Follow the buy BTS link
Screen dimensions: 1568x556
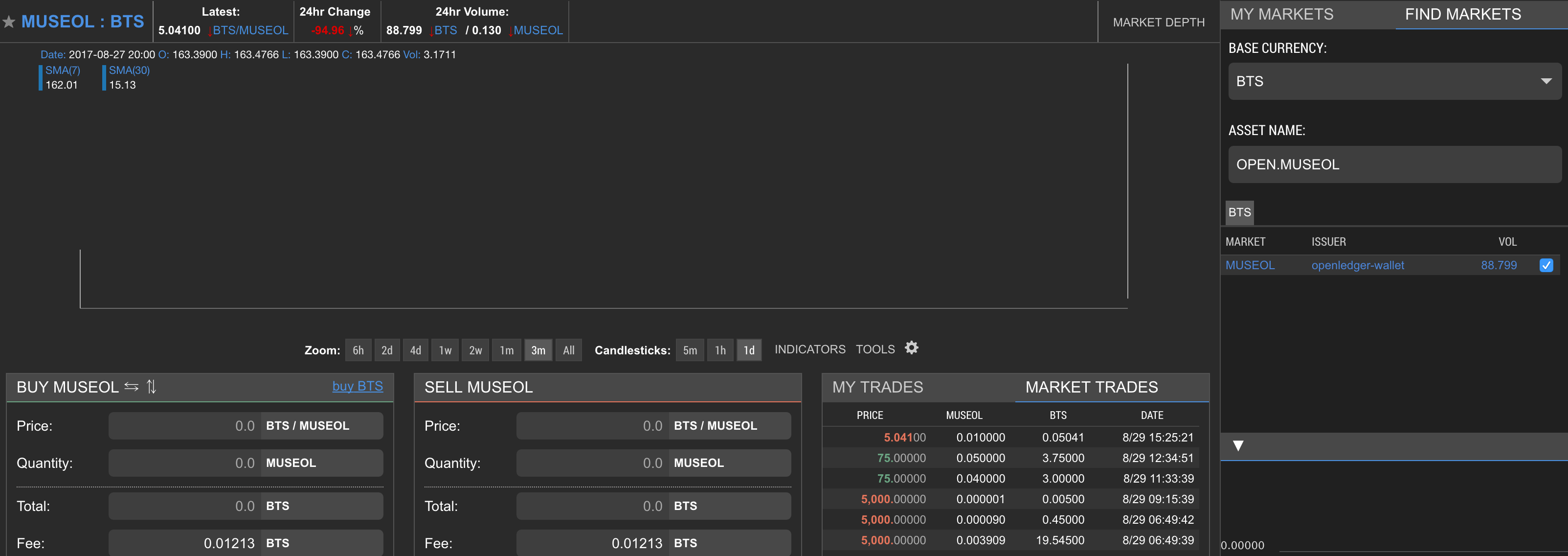coord(358,386)
